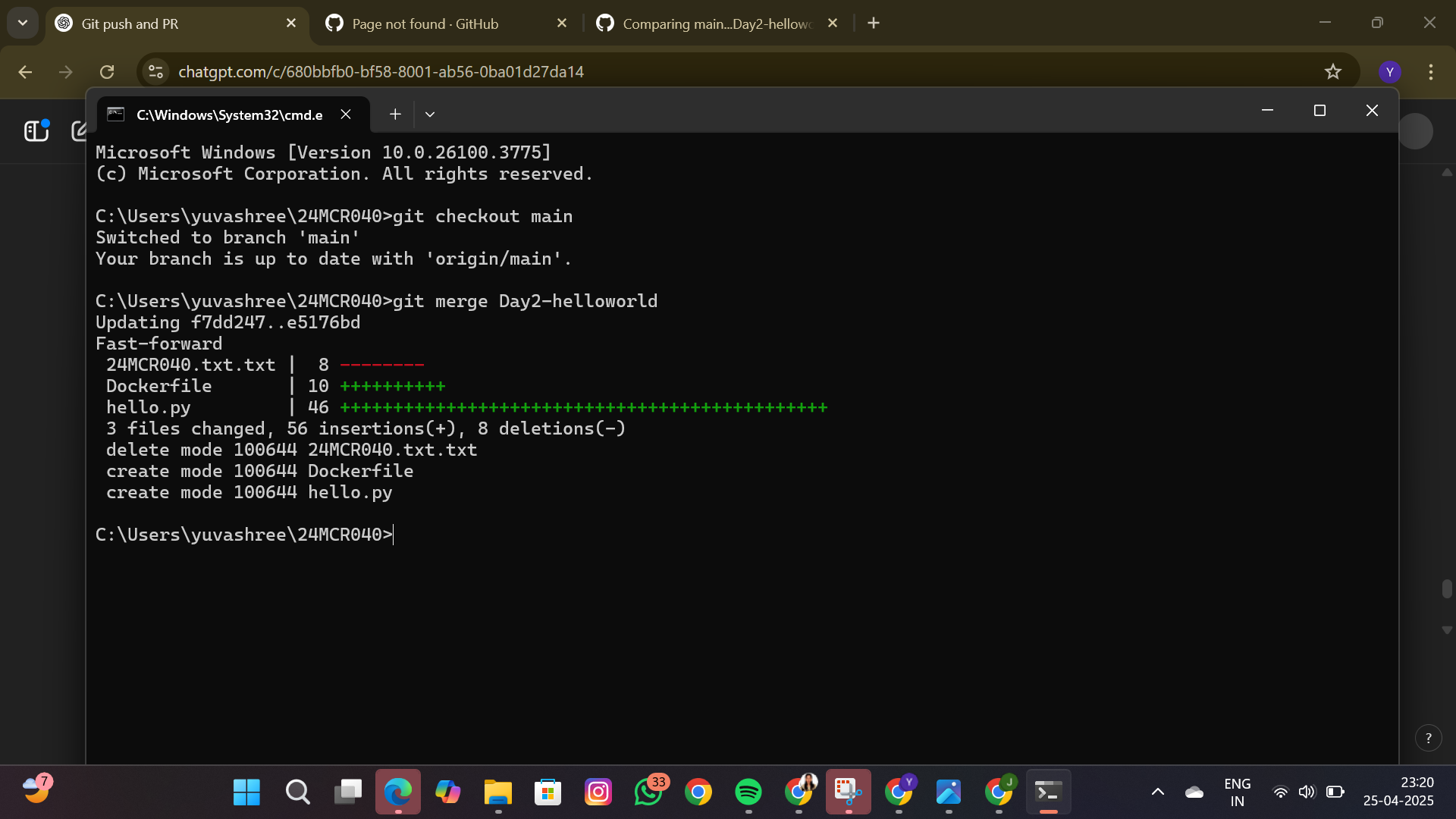Viewport: 1456px width, 819px height.
Task: Minimize the terminal window
Action: point(1267,111)
